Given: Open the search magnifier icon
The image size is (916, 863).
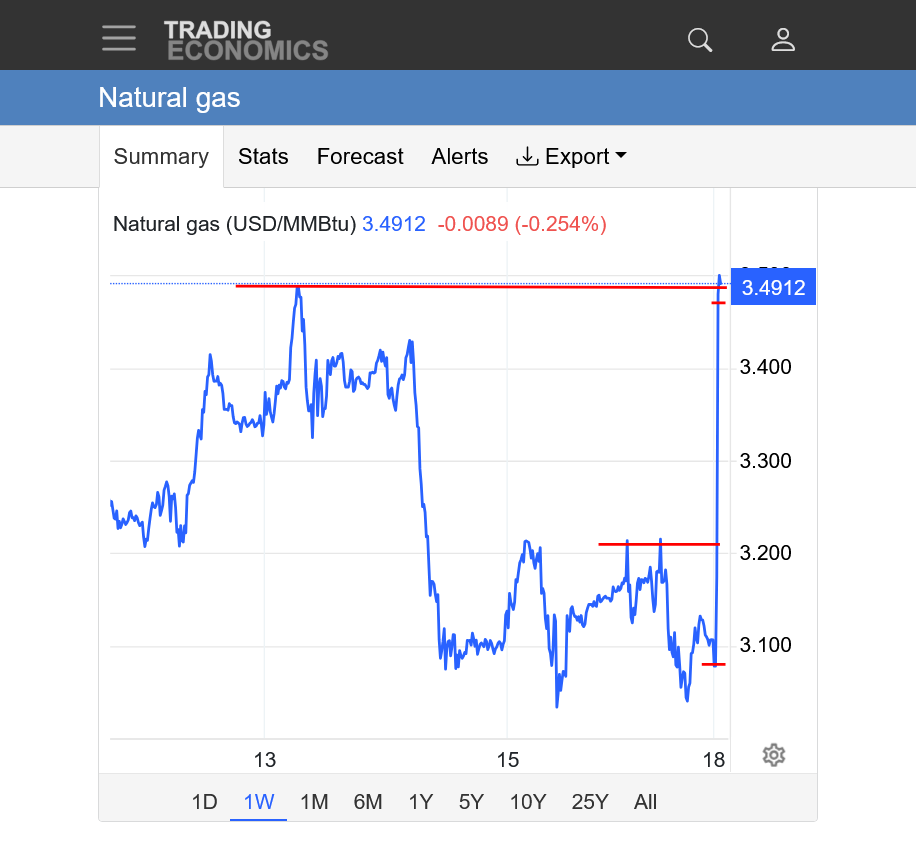Looking at the screenshot, I should pyautogui.click(x=700, y=40).
